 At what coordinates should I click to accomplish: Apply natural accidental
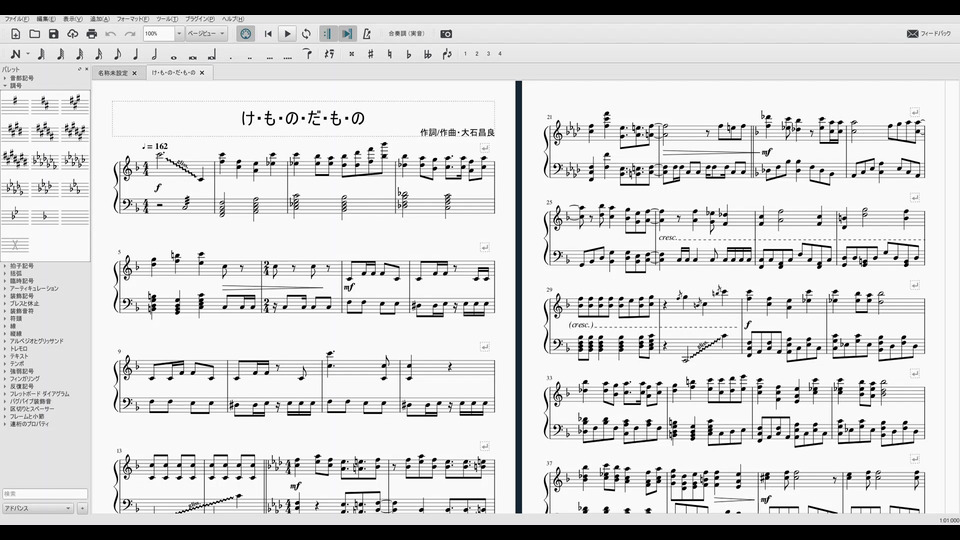pyautogui.click(x=389, y=54)
